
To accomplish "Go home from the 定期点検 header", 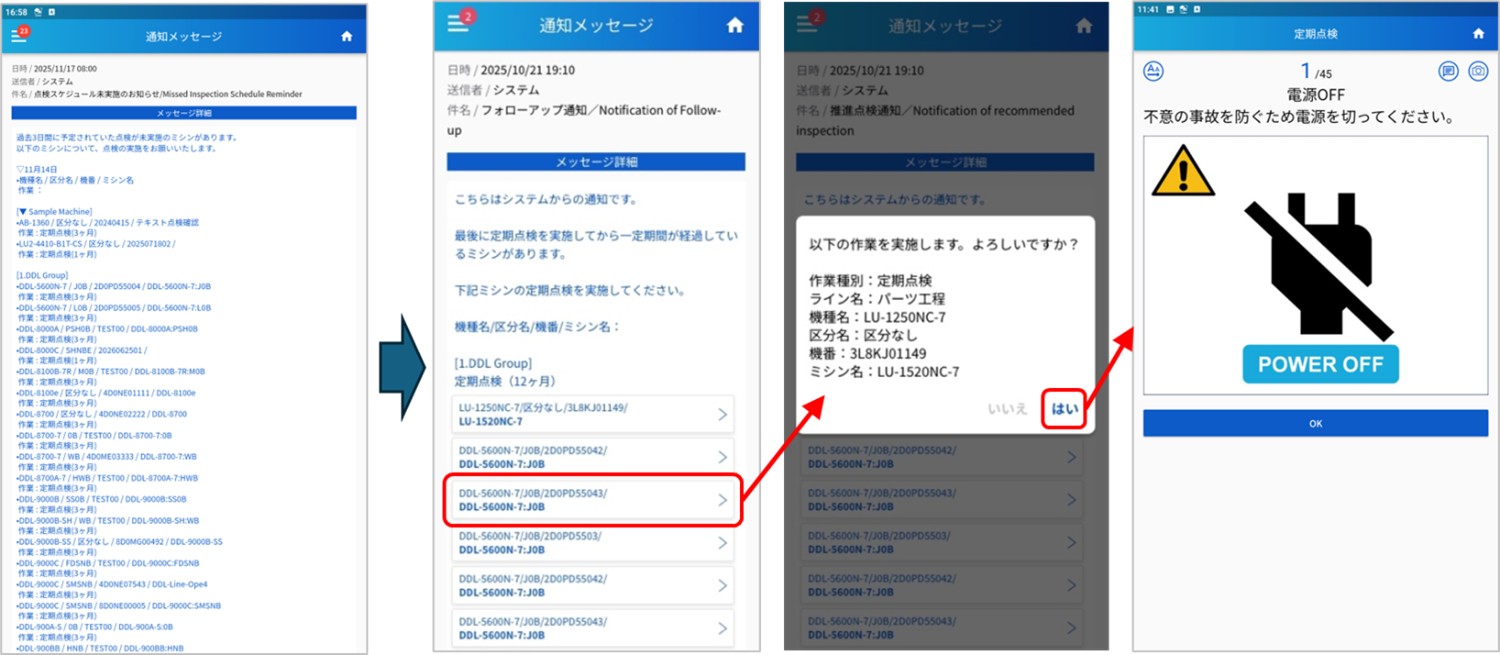I will tap(1478, 34).
